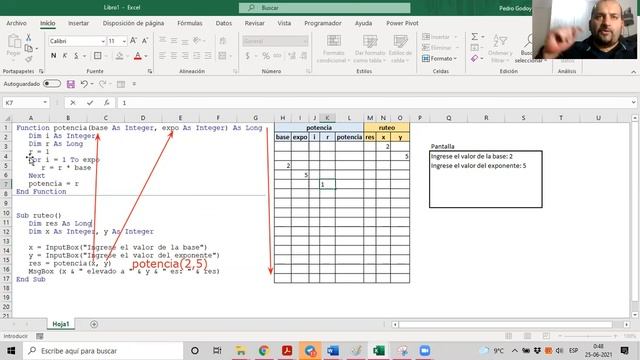Click the AutoSum sigma icon
The image size is (640, 360).
[x=474, y=37]
